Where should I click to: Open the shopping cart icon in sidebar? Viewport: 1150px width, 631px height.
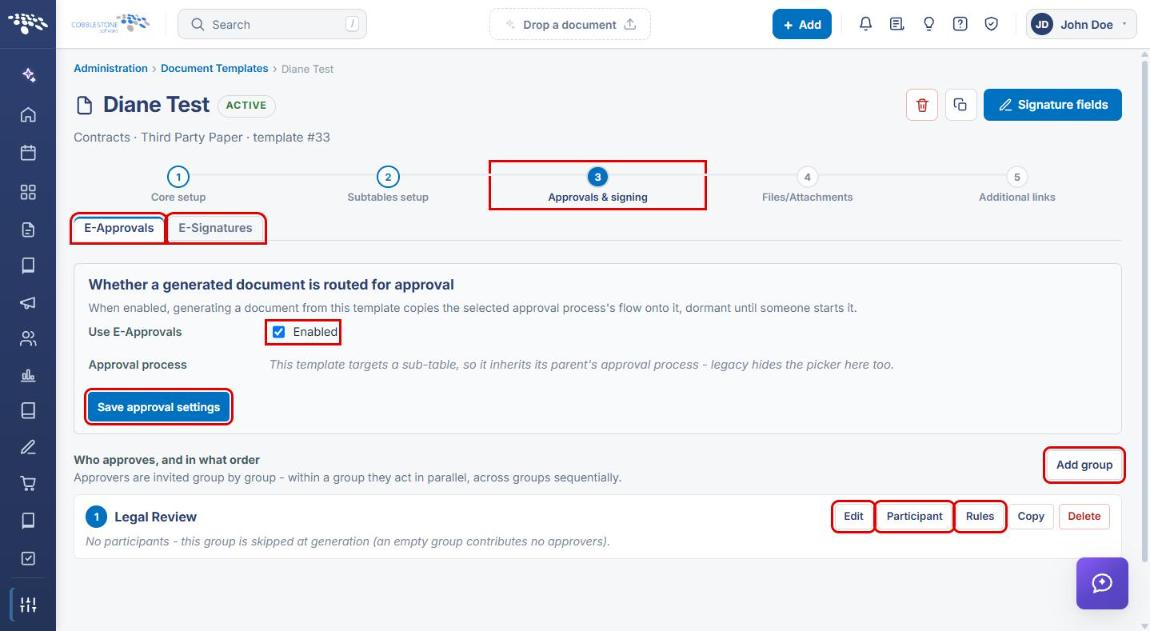[x=28, y=483]
